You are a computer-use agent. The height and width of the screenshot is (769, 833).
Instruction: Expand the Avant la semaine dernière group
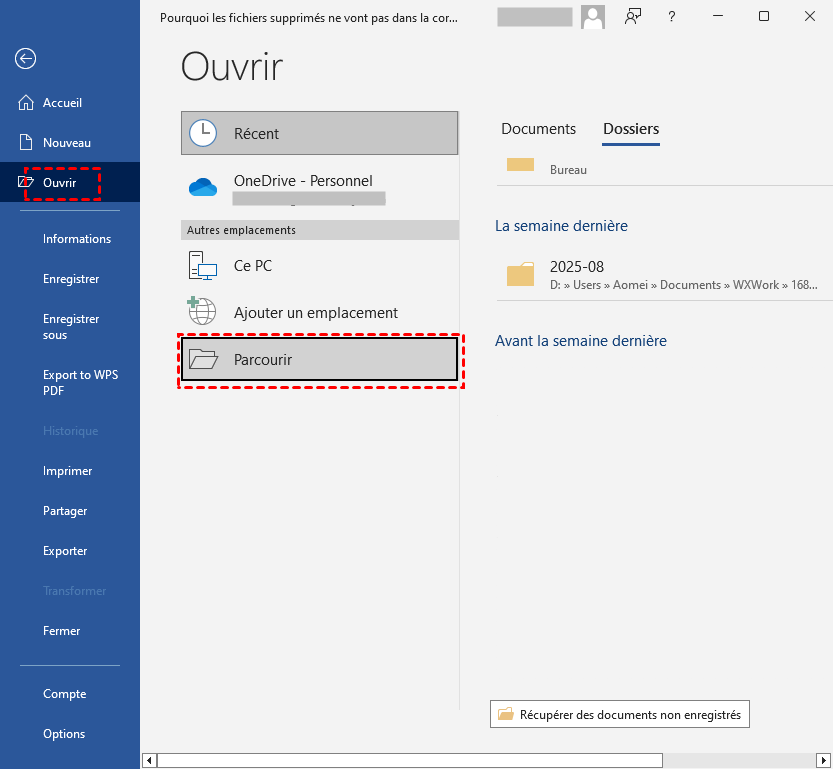(581, 340)
